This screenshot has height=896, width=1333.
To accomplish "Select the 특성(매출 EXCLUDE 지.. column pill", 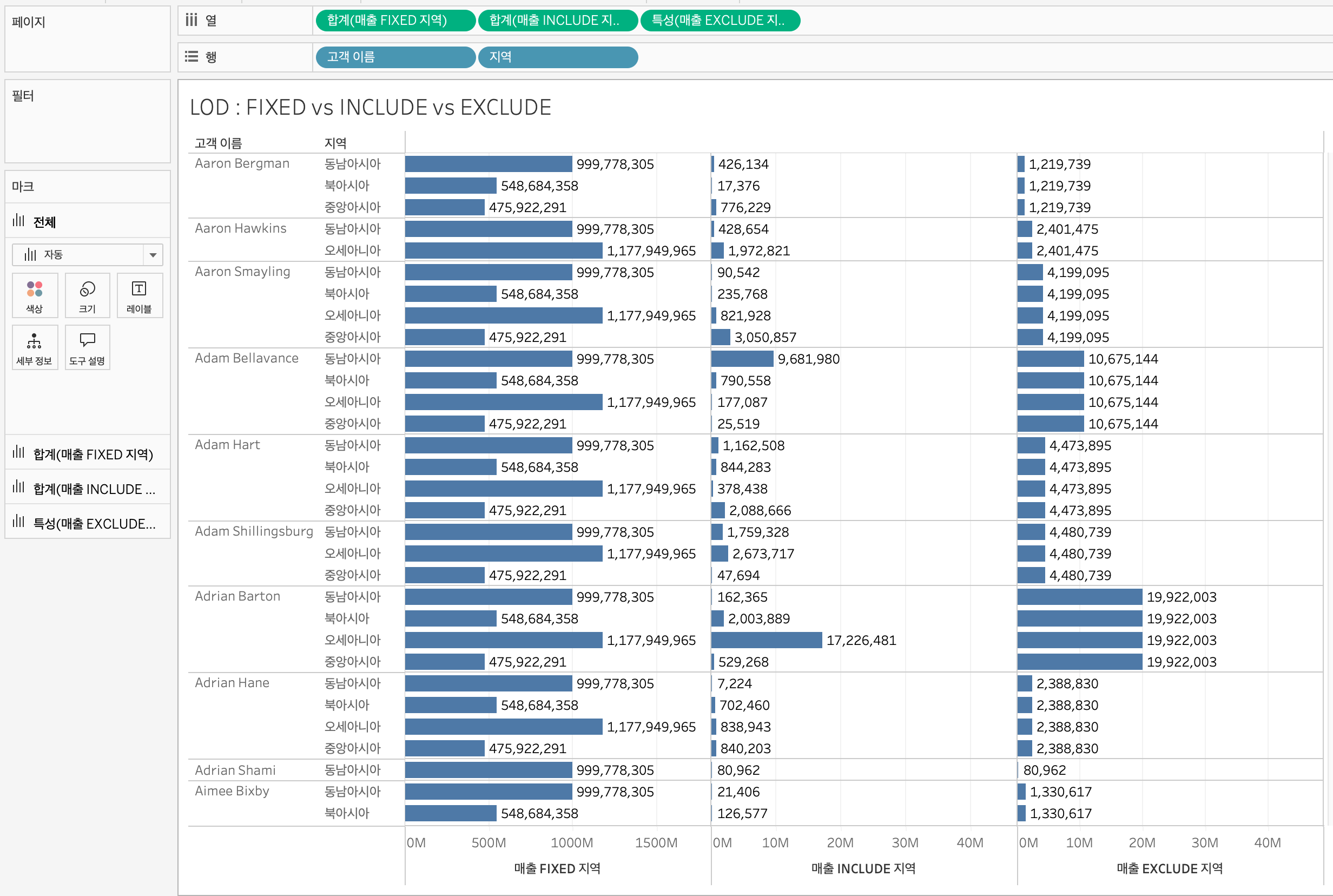I will [x=720, y=21].
